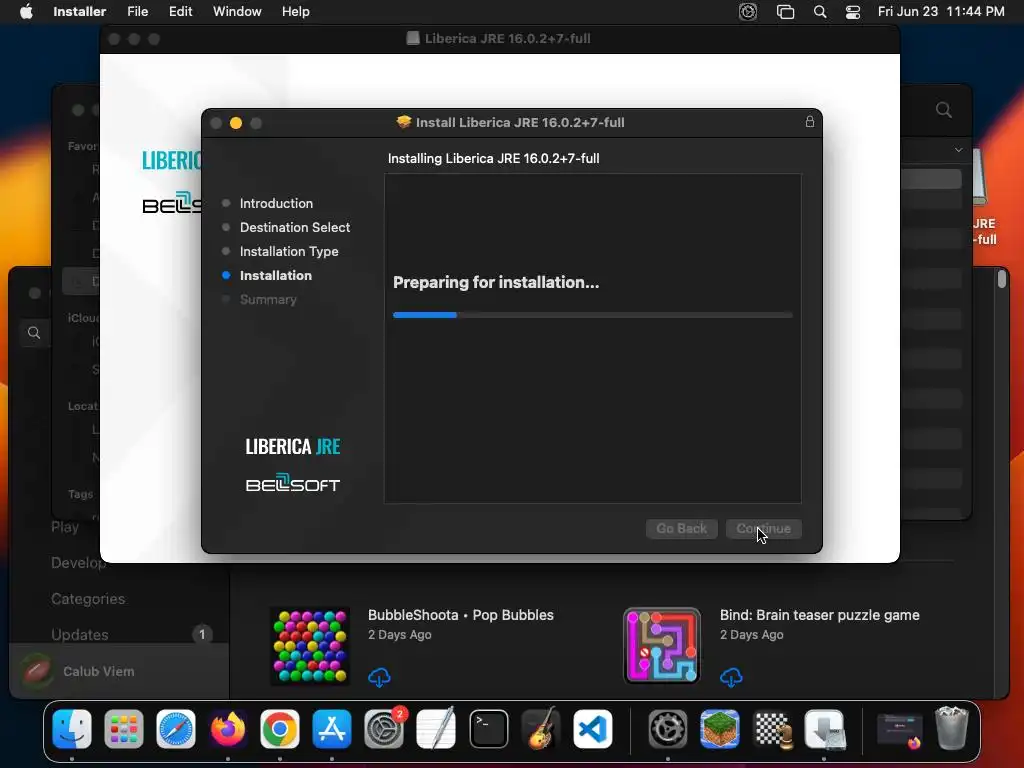Image resolution: width=1024 pixels, height=768 pixels.
Task: Click the search icon in the Finder window
Action: coord(944,110)
